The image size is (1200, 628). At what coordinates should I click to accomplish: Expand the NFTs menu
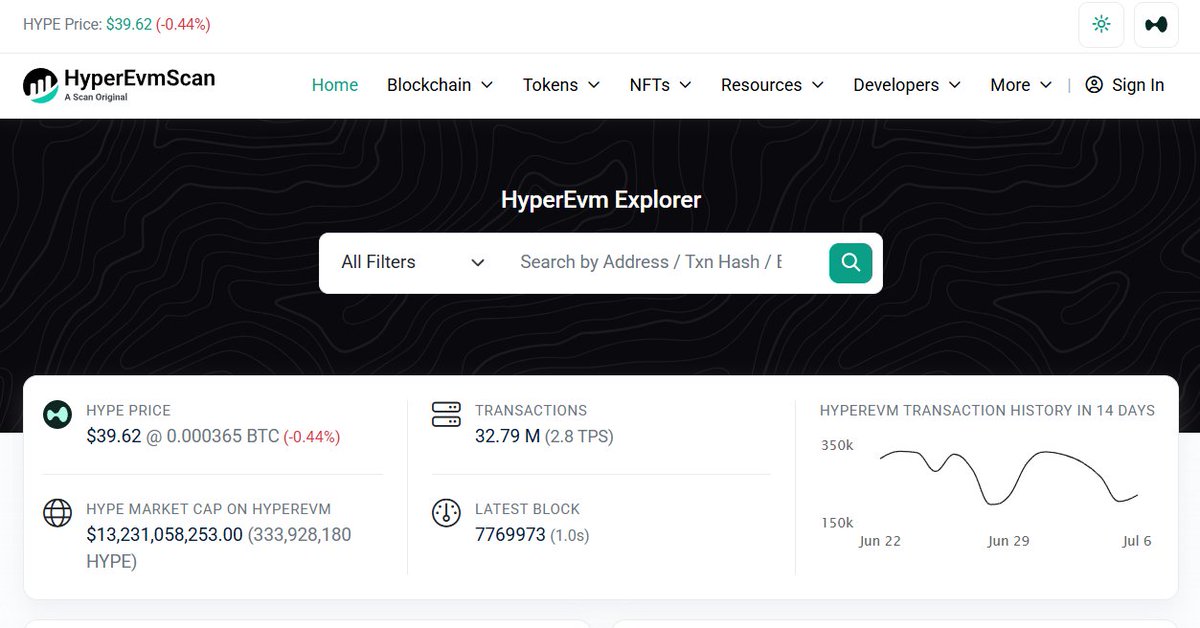tap(660, 85)
